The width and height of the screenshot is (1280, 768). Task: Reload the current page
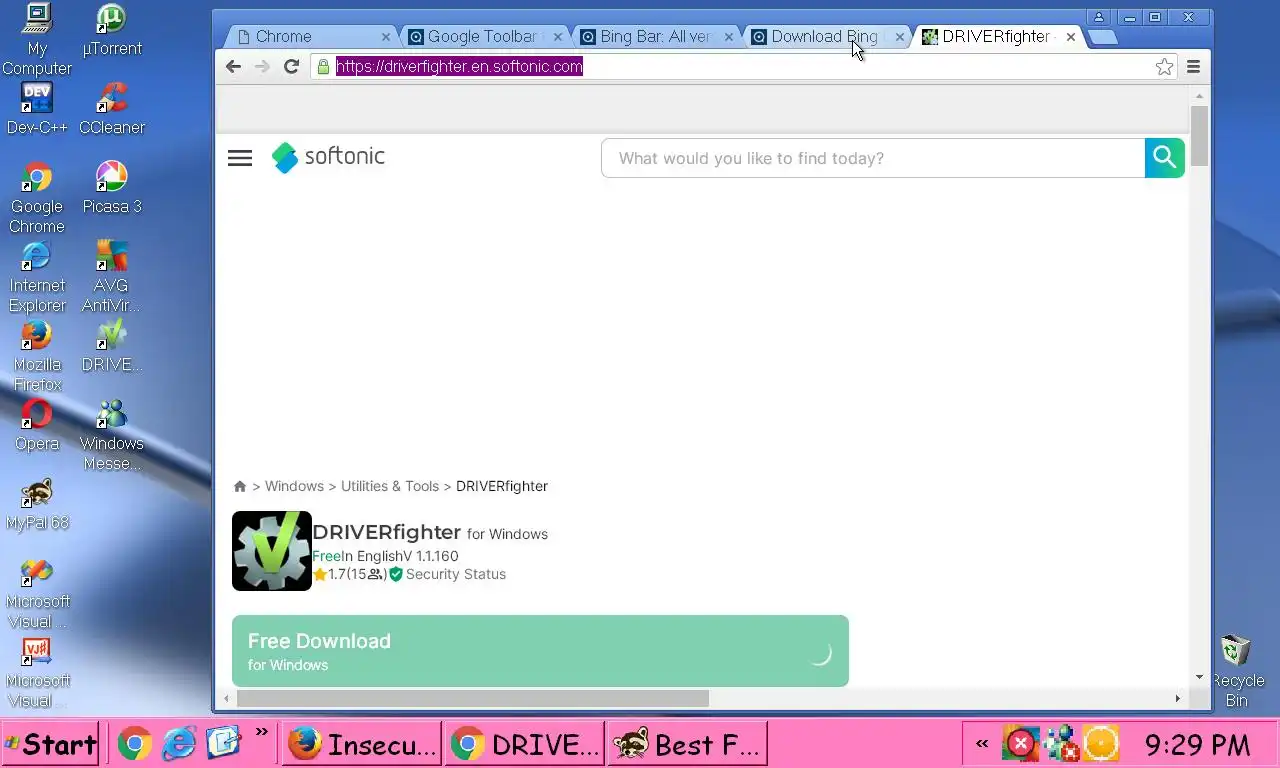[291, 66]
